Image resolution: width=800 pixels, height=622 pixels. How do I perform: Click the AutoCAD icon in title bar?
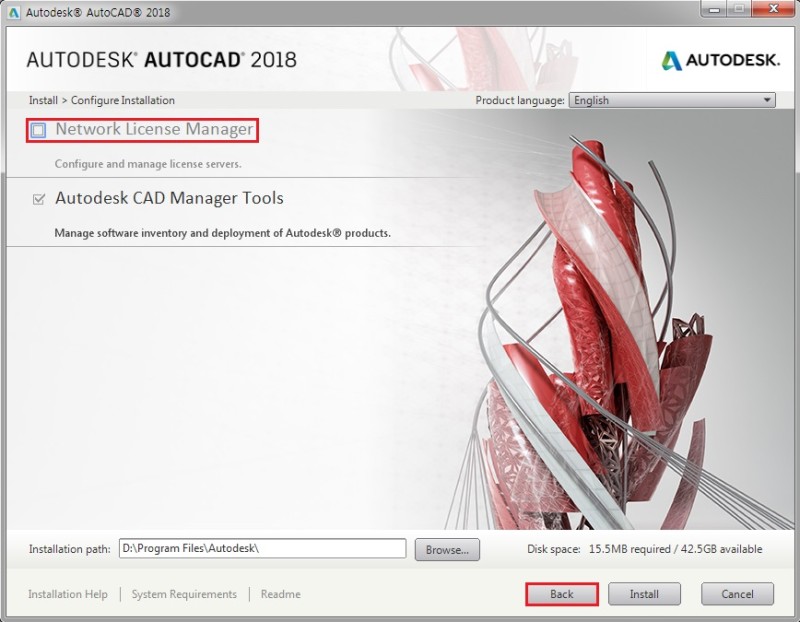coord(14,12)
